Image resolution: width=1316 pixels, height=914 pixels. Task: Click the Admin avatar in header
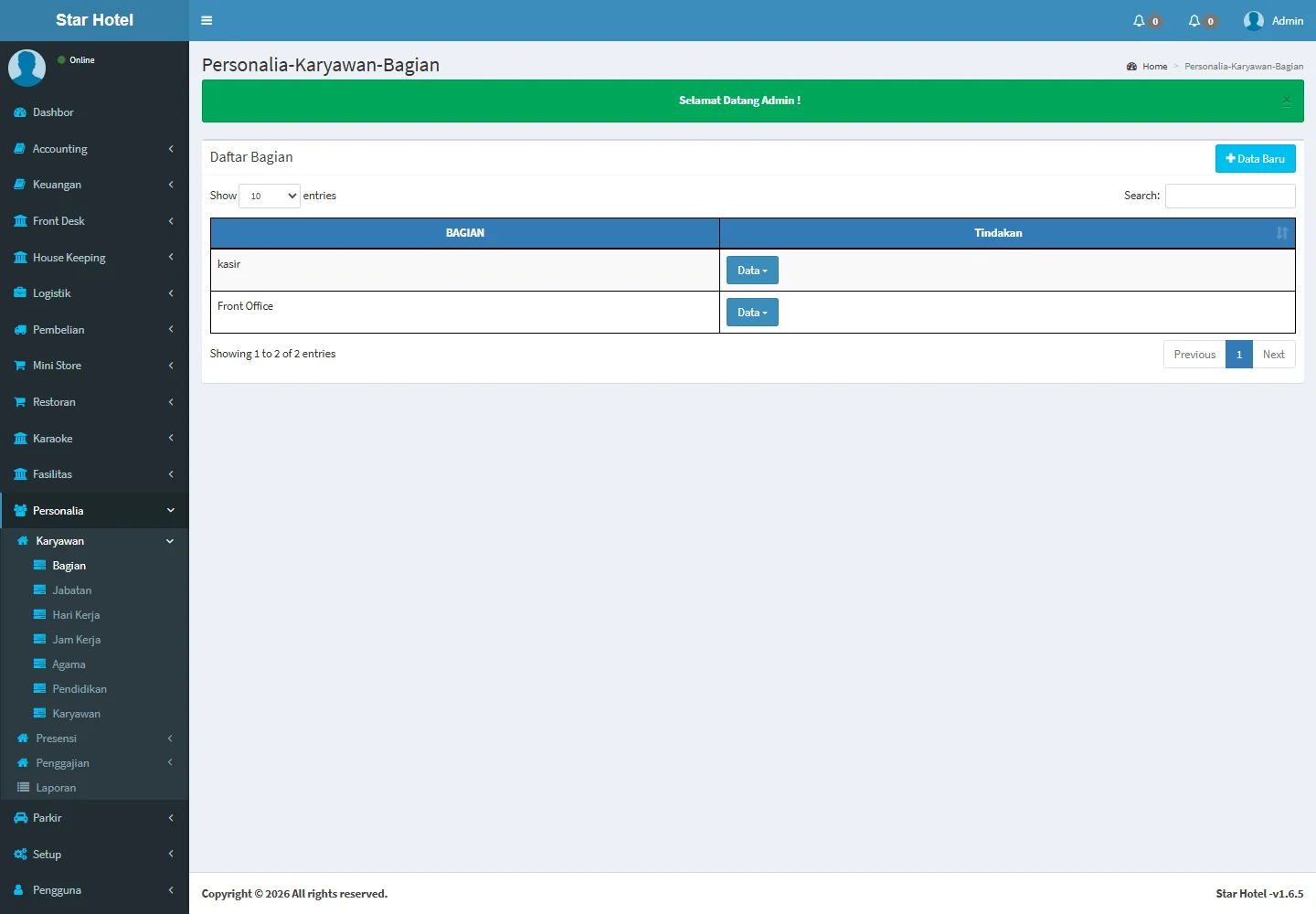(1253, 21)
